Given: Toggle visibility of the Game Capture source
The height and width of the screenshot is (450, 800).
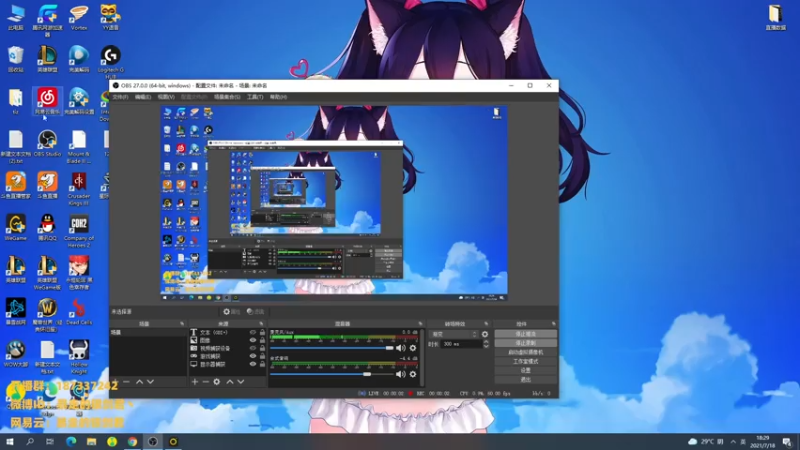Looking at the screenshot, I should pos(253,356).
